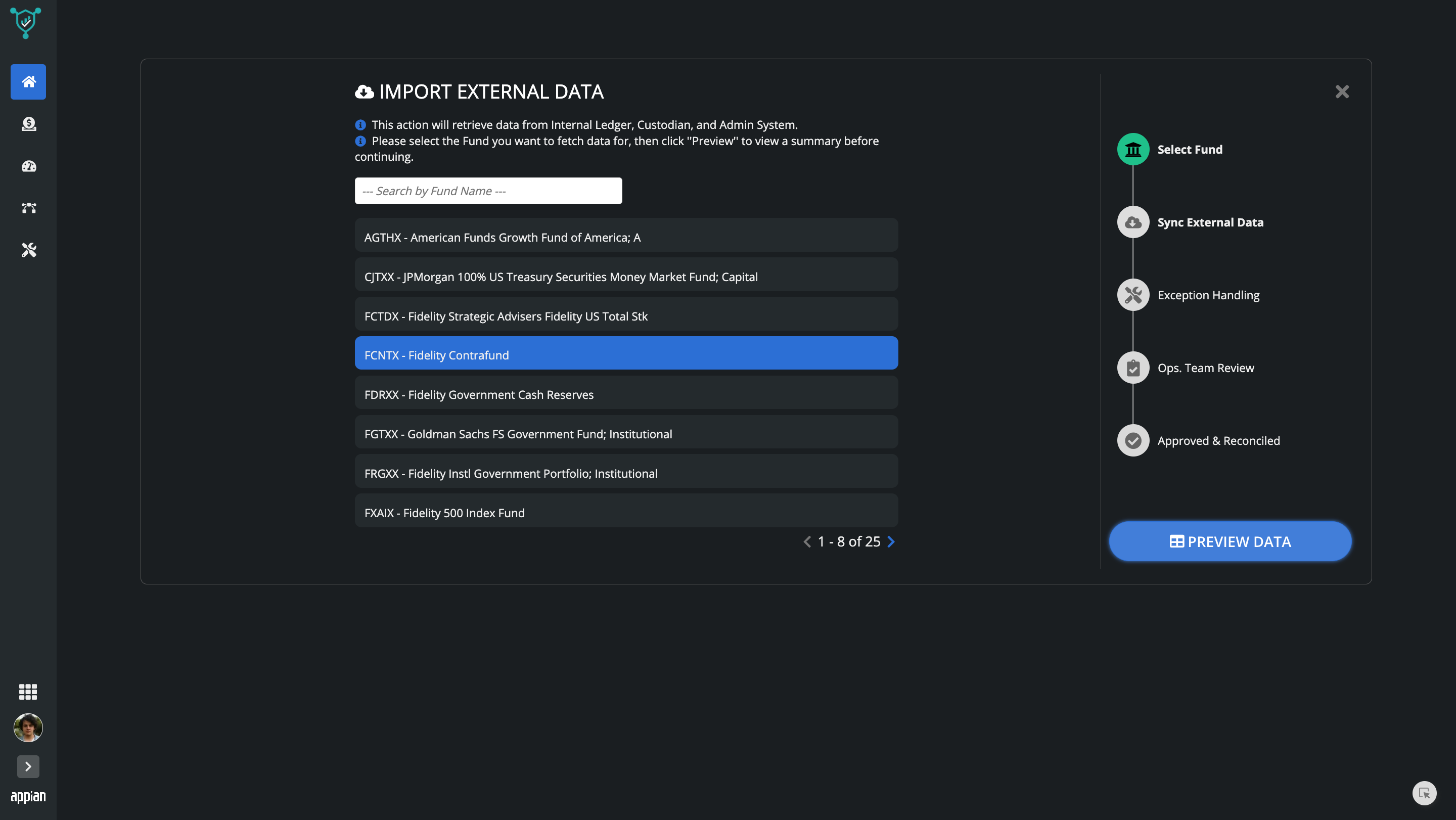The height and width of the screenshot is (820, 1456).
Task: Click the Select Fund step label
Action: [x=1190, y=149]
